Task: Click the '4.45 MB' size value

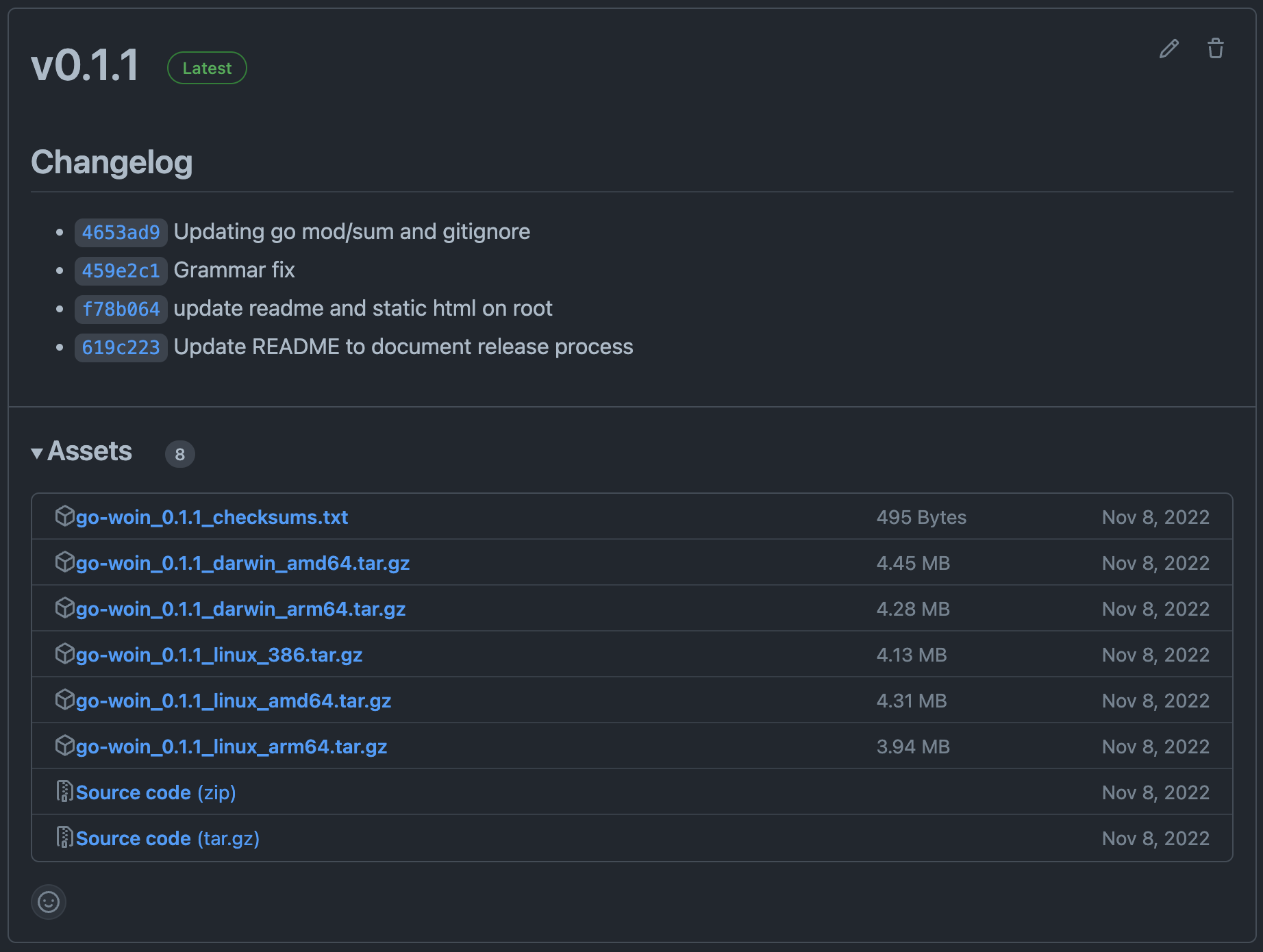Action: (x=913, y=563)
